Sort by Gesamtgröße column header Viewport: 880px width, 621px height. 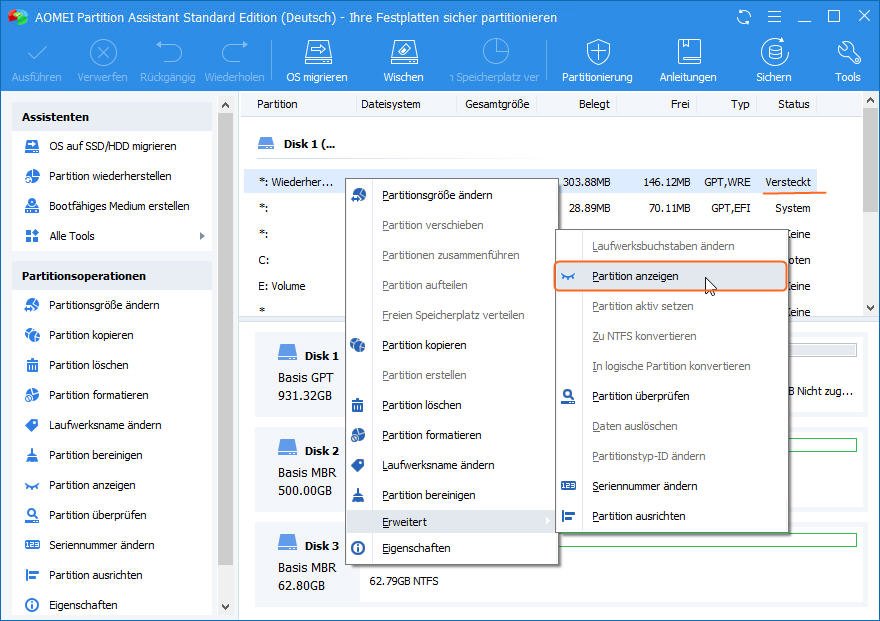coord(497,104)
